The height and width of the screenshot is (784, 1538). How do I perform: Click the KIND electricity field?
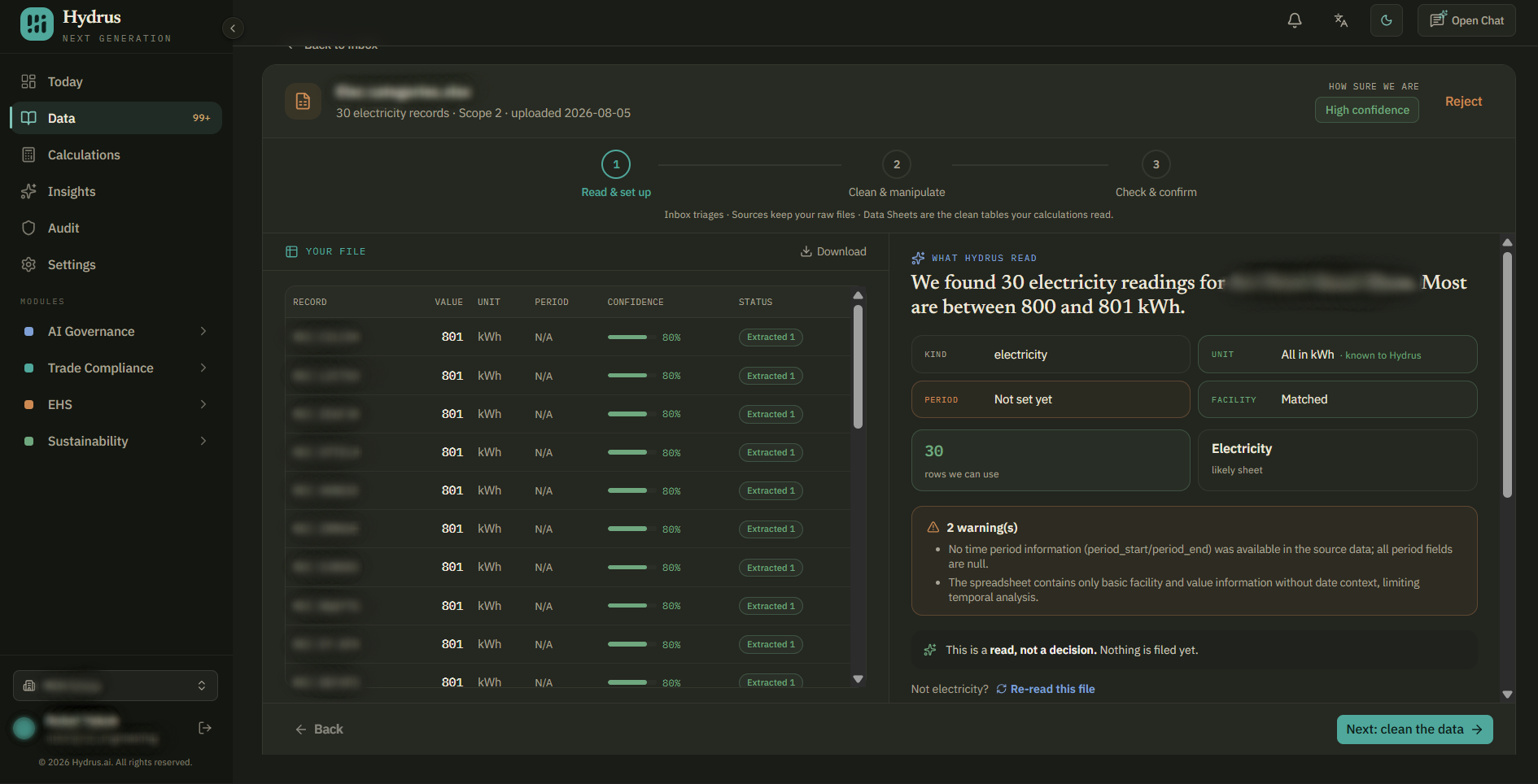[1051, 355]
